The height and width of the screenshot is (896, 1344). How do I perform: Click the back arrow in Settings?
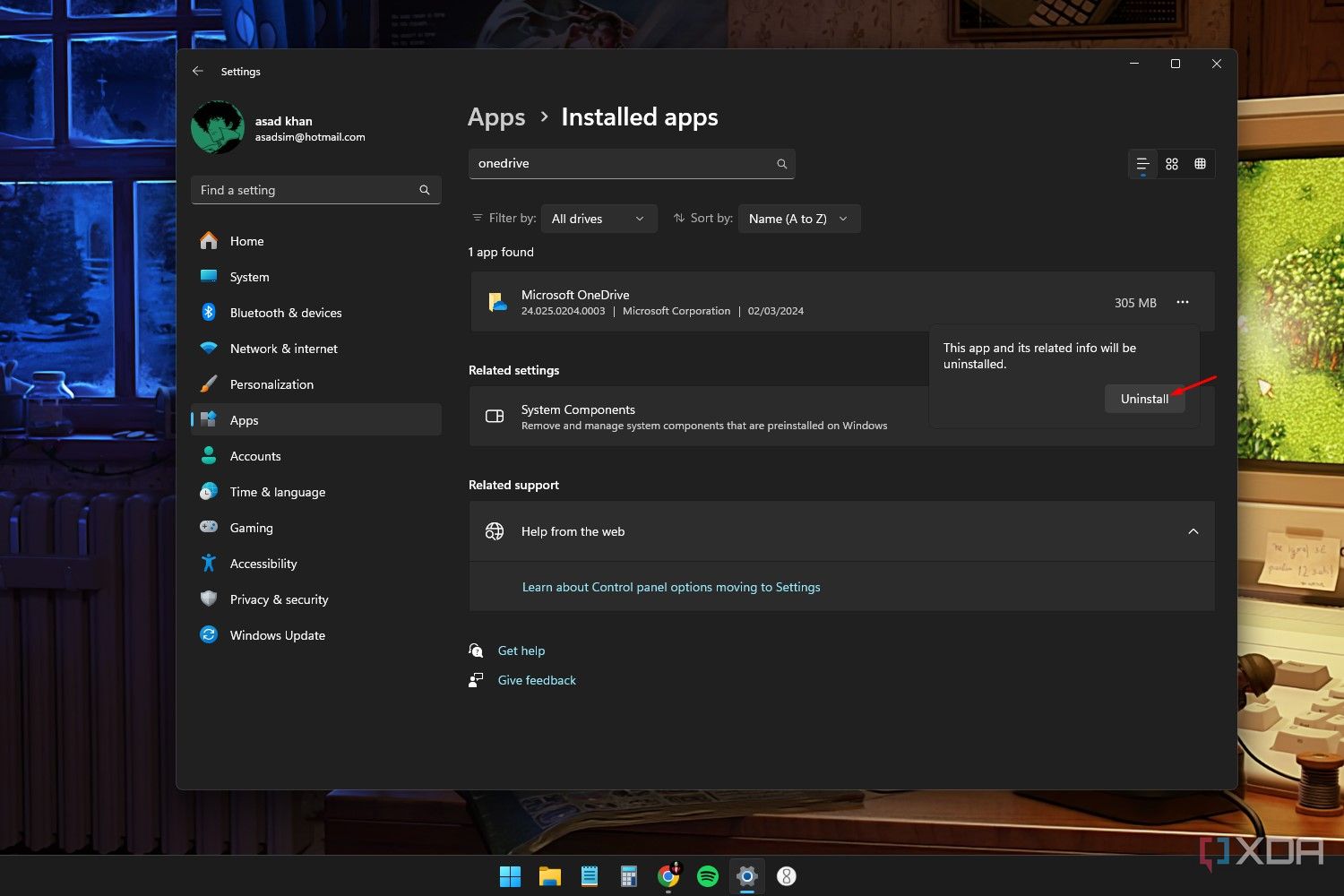(x=198, y=71)
